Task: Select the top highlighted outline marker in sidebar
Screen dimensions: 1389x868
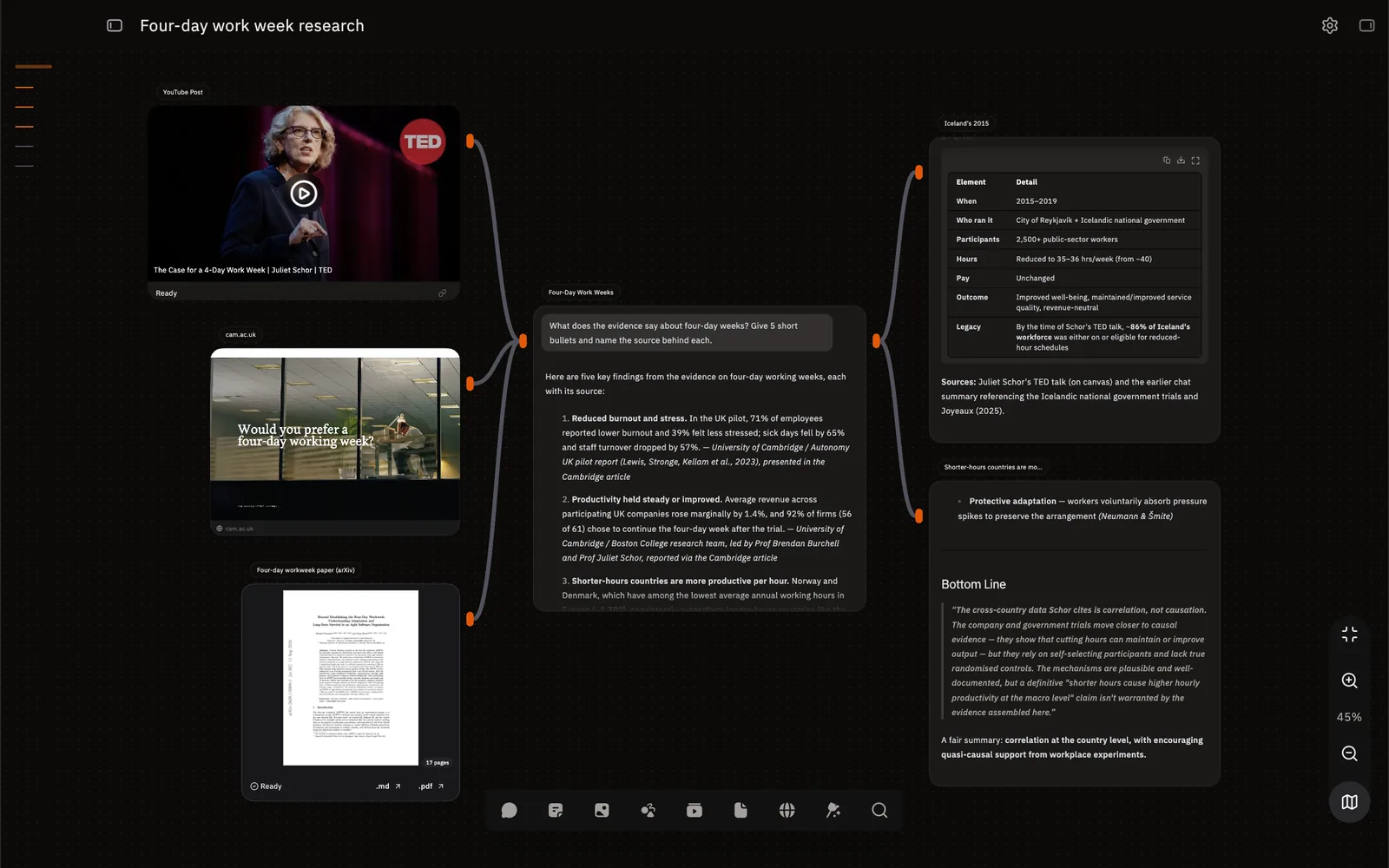Action: coord(33,67)
